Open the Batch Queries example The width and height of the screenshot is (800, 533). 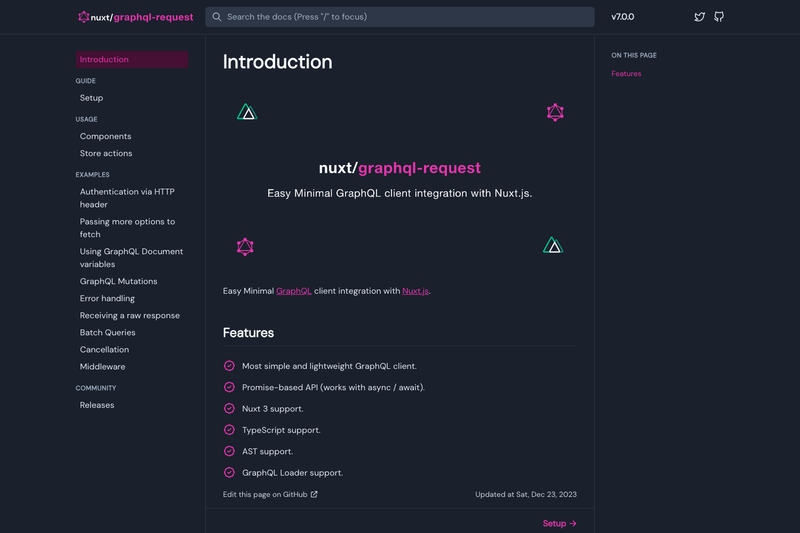pos(108,333)
